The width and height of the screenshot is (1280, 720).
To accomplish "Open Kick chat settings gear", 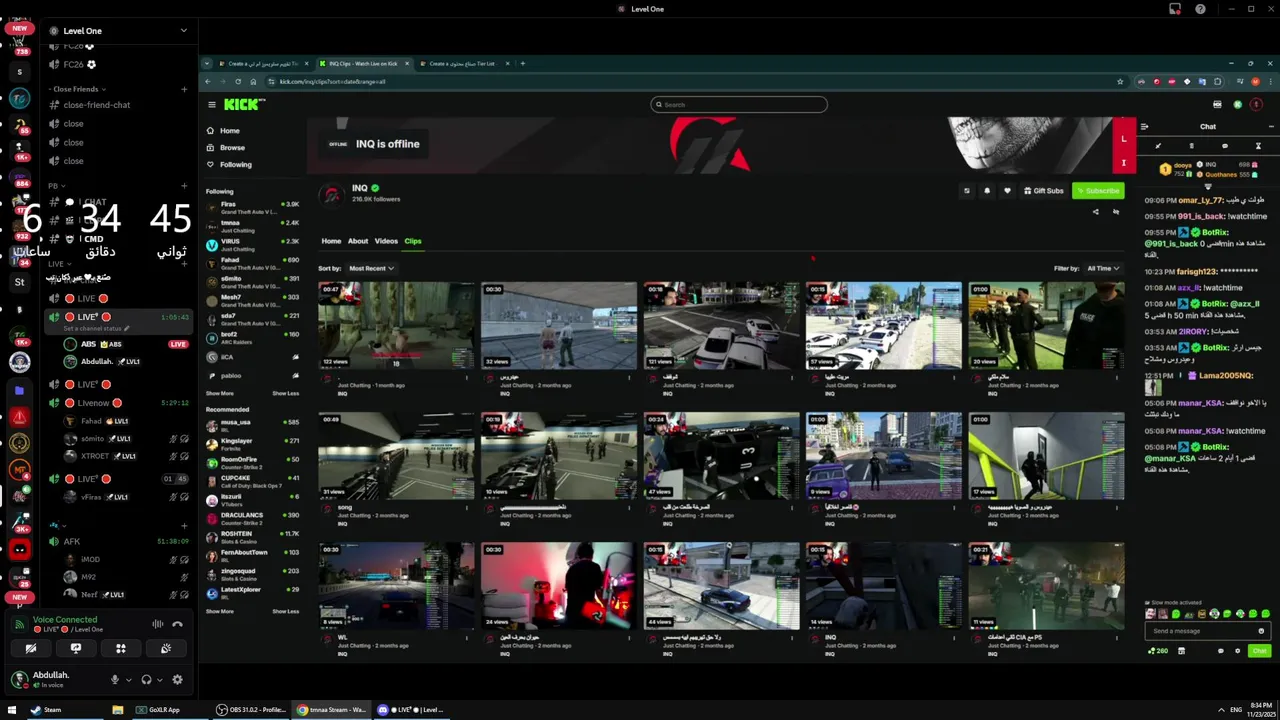I will [x=1237, y=651].
